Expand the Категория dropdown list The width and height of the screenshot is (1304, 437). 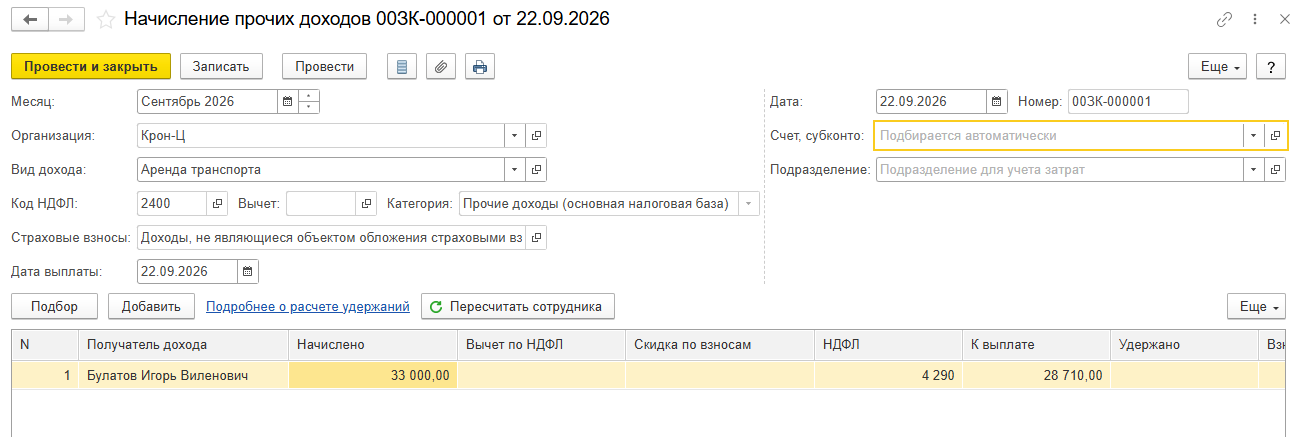749,203
